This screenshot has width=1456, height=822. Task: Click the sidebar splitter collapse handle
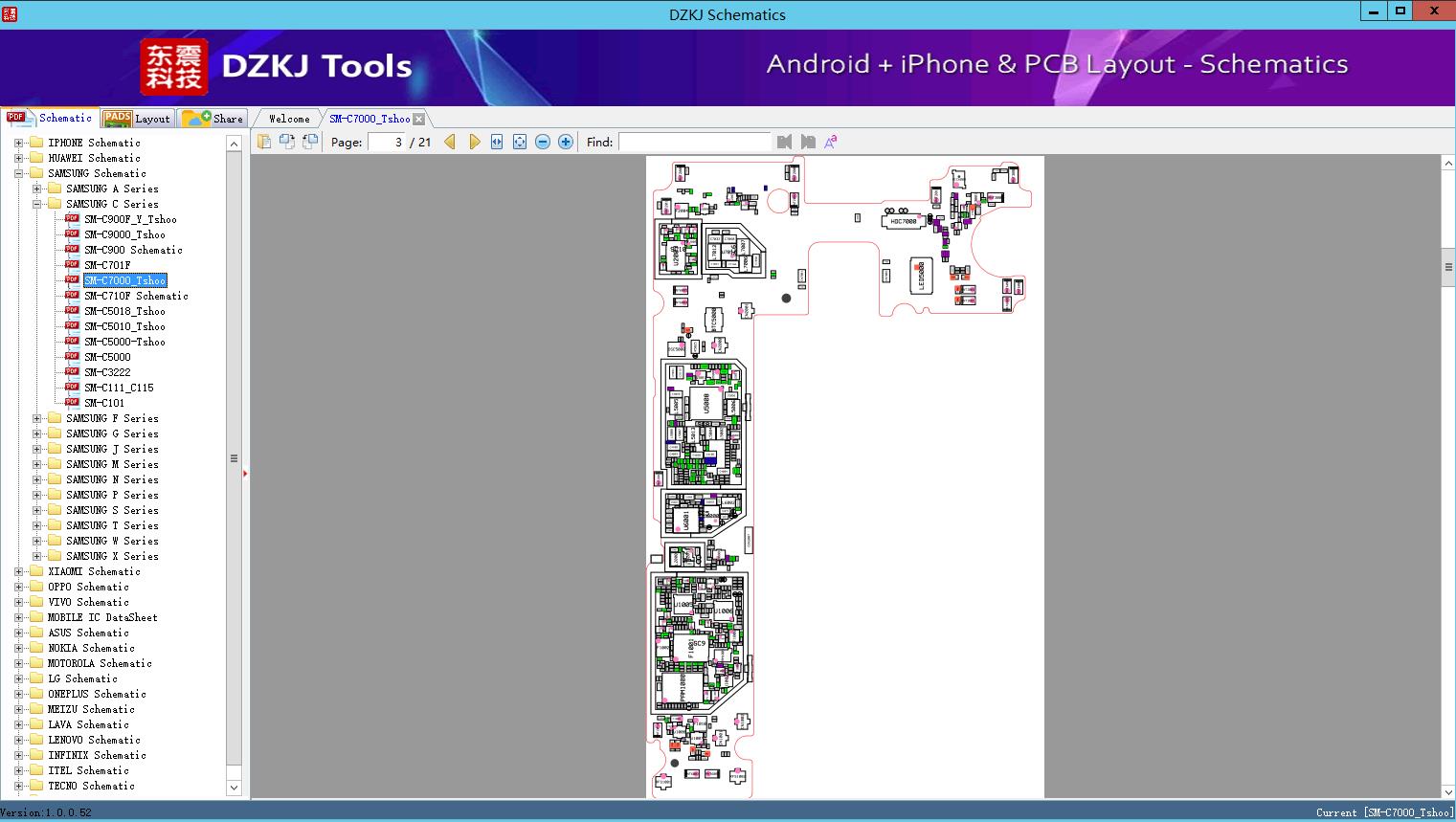tap(245, 473)
